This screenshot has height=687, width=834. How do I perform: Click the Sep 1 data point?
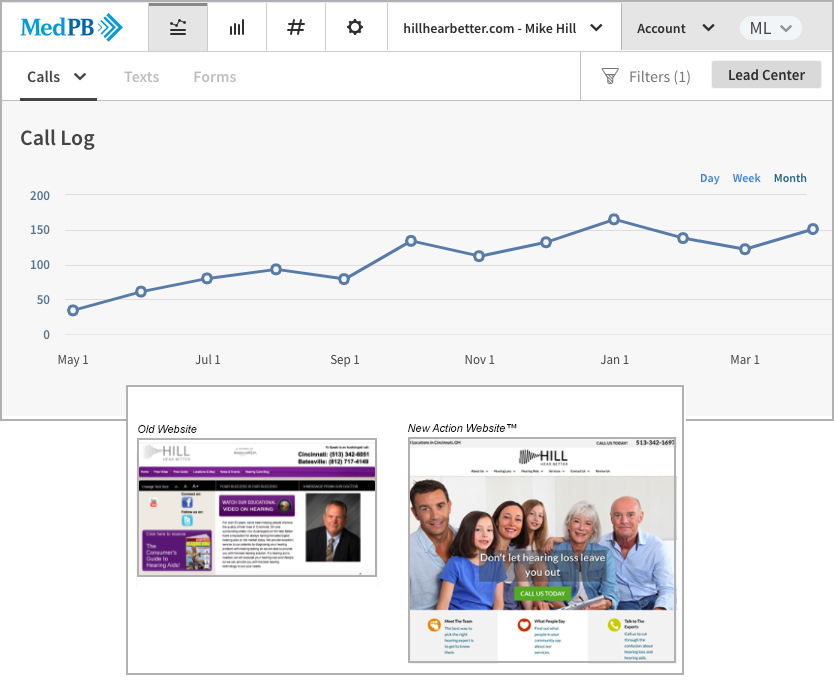tap(344, 279)
